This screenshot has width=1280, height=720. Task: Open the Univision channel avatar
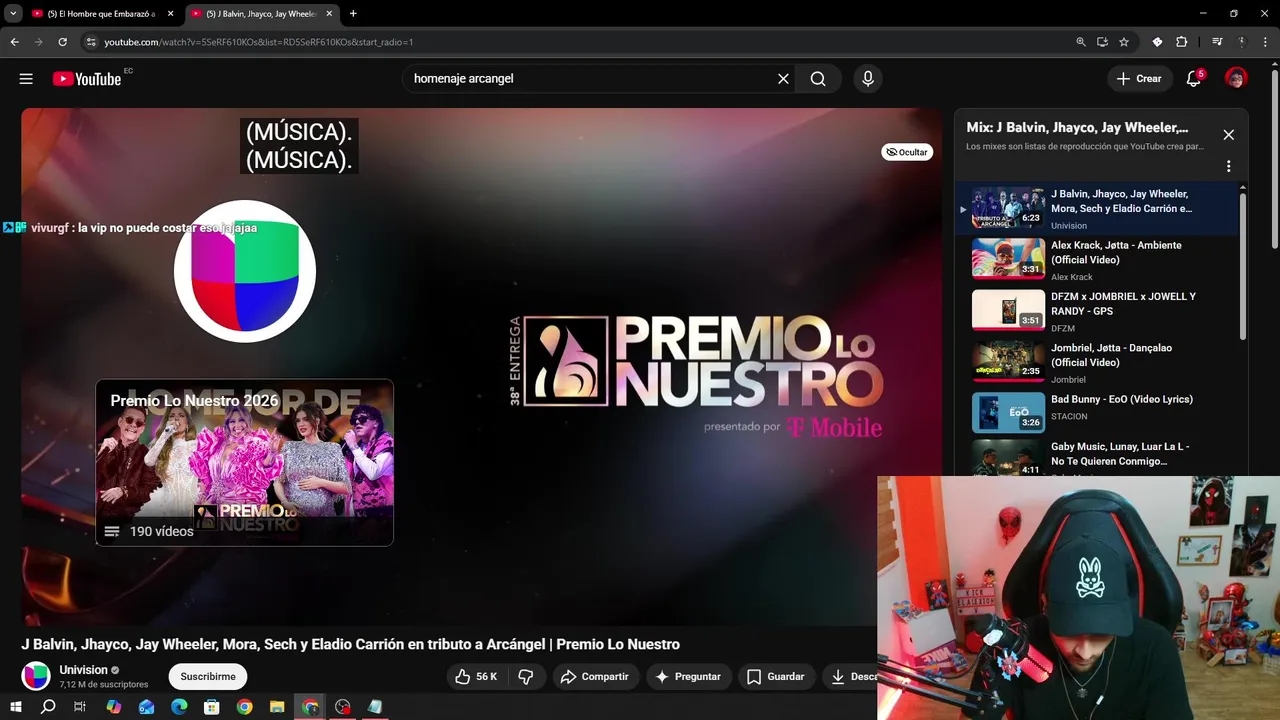pos(36,677)
